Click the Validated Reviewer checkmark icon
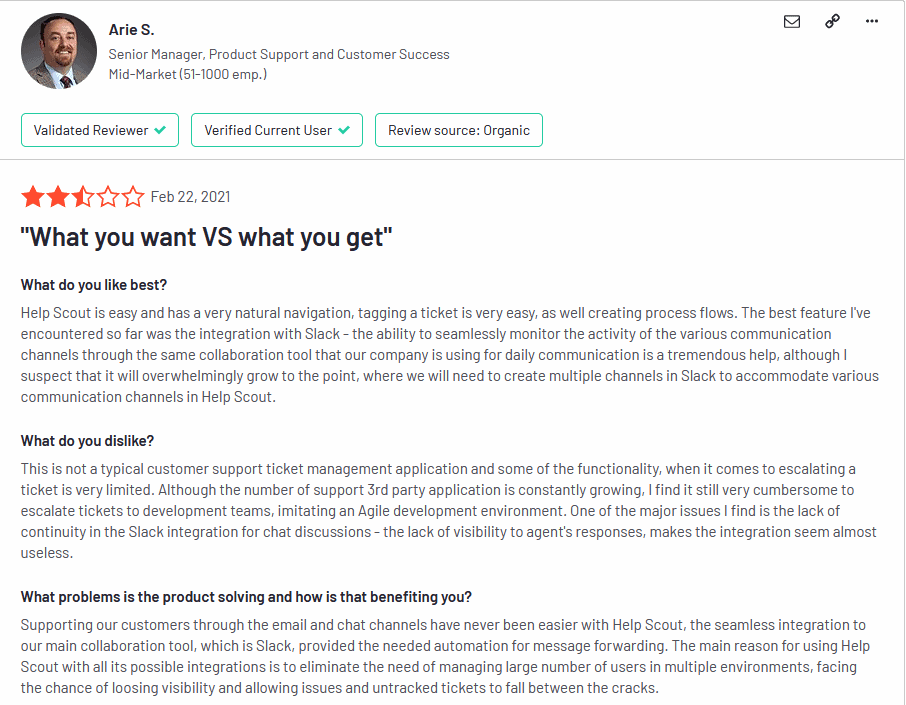This screenshot has width=906, height=705. (x=160, y=130)
